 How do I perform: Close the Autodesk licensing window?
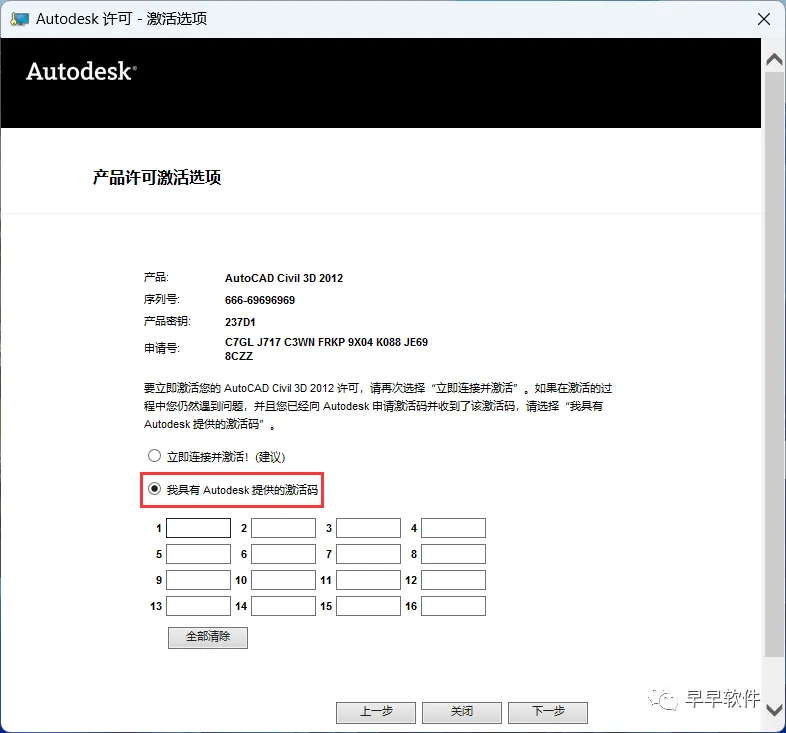(x=764, y=19)
